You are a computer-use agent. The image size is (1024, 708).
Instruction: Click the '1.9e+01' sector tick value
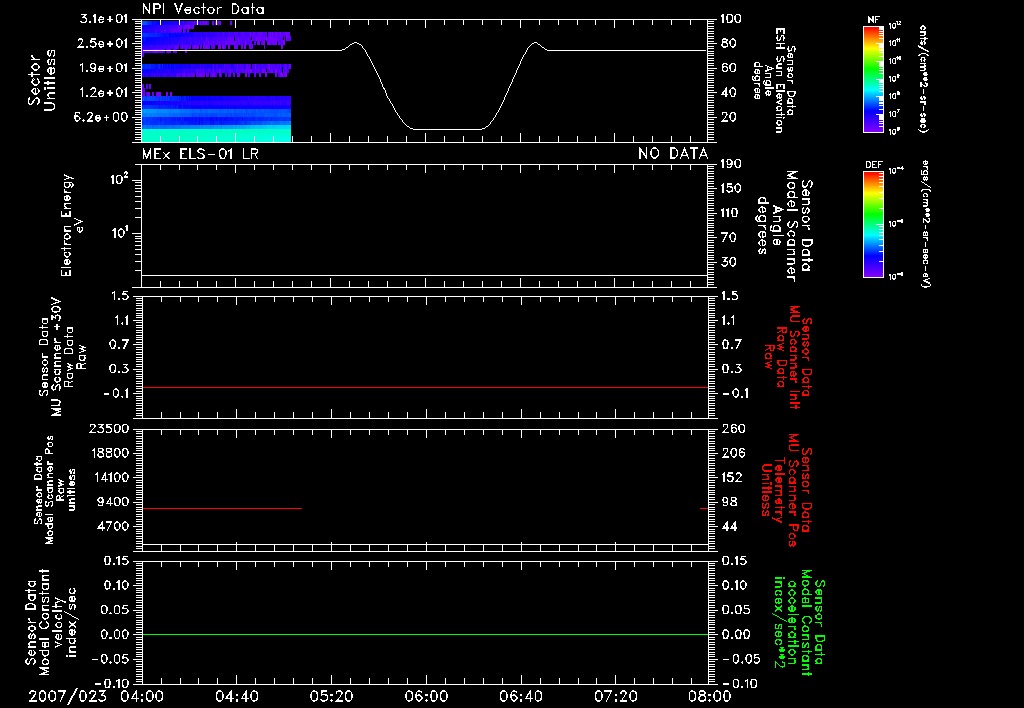pos(104,68)
